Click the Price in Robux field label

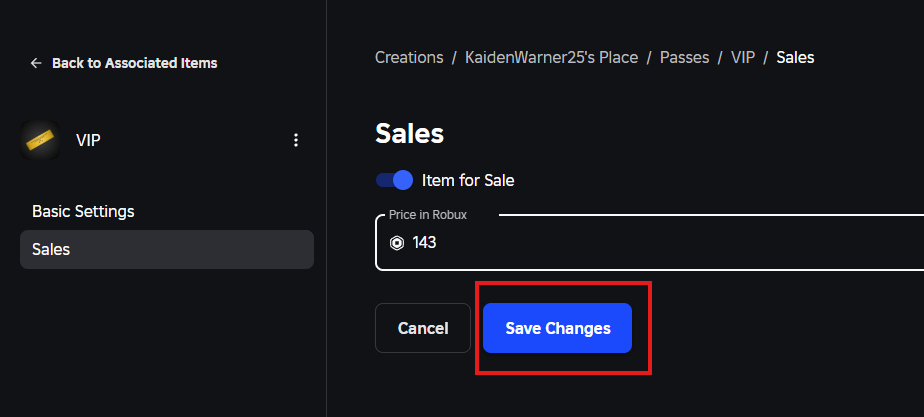429,214
